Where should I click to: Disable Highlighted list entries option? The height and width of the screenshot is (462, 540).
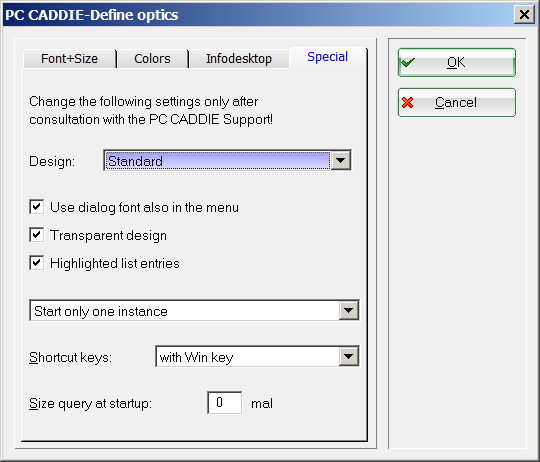37,263
